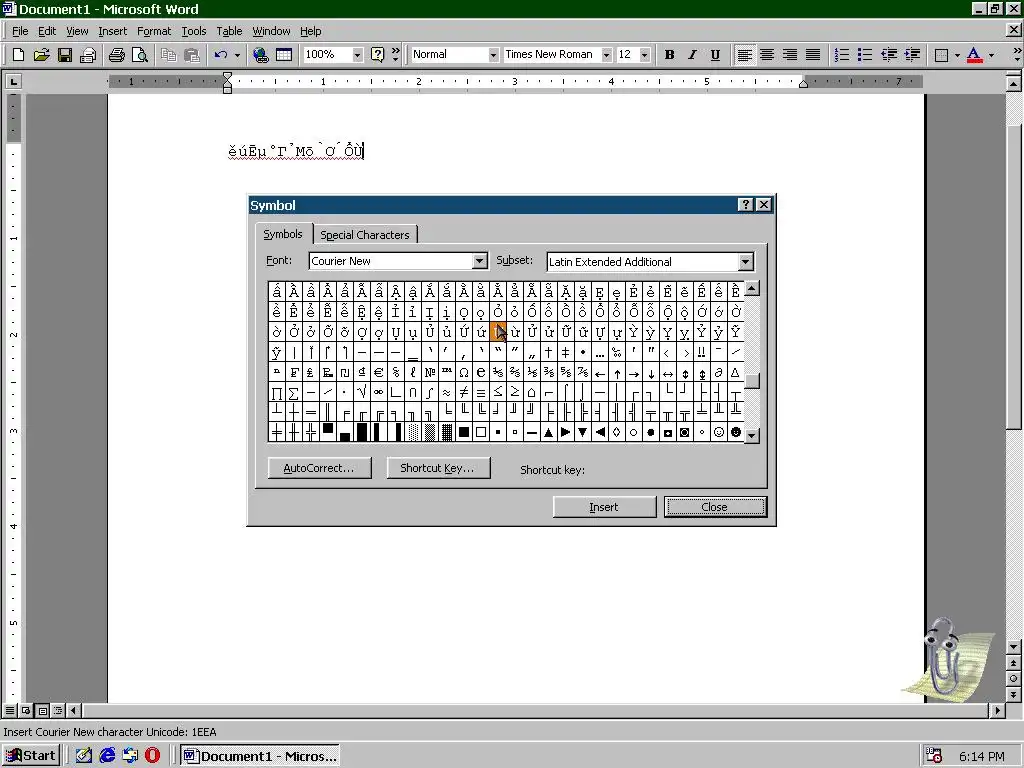Open the Format menu
Image resolution: width=1024 pixels, height=768 pixels.
pyautogui.click(x=154, y=31)
